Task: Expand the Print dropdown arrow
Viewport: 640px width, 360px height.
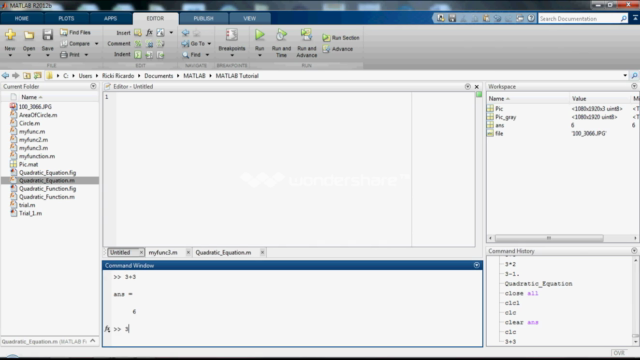Action: click(86, 55)
